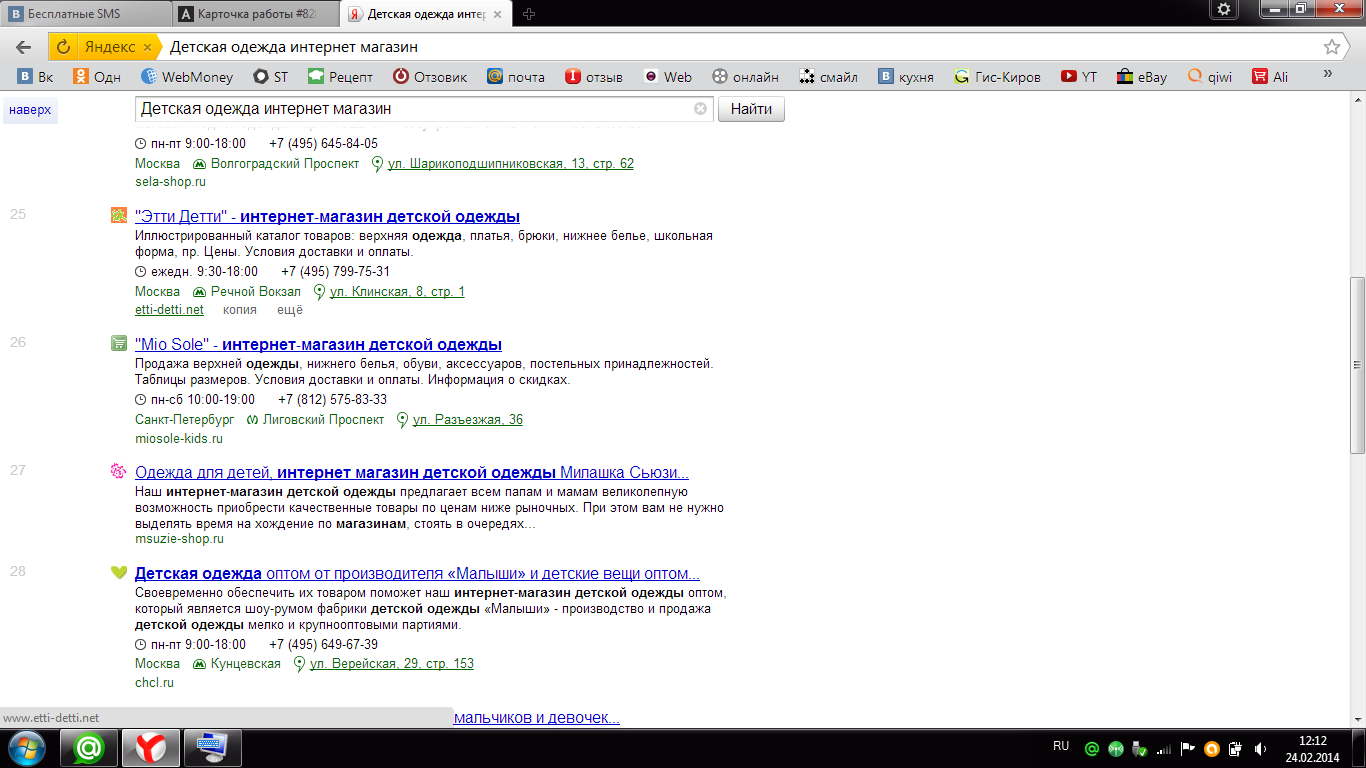
Task: Open the Гис-Киров bookmark
Action: pos(997,76)
